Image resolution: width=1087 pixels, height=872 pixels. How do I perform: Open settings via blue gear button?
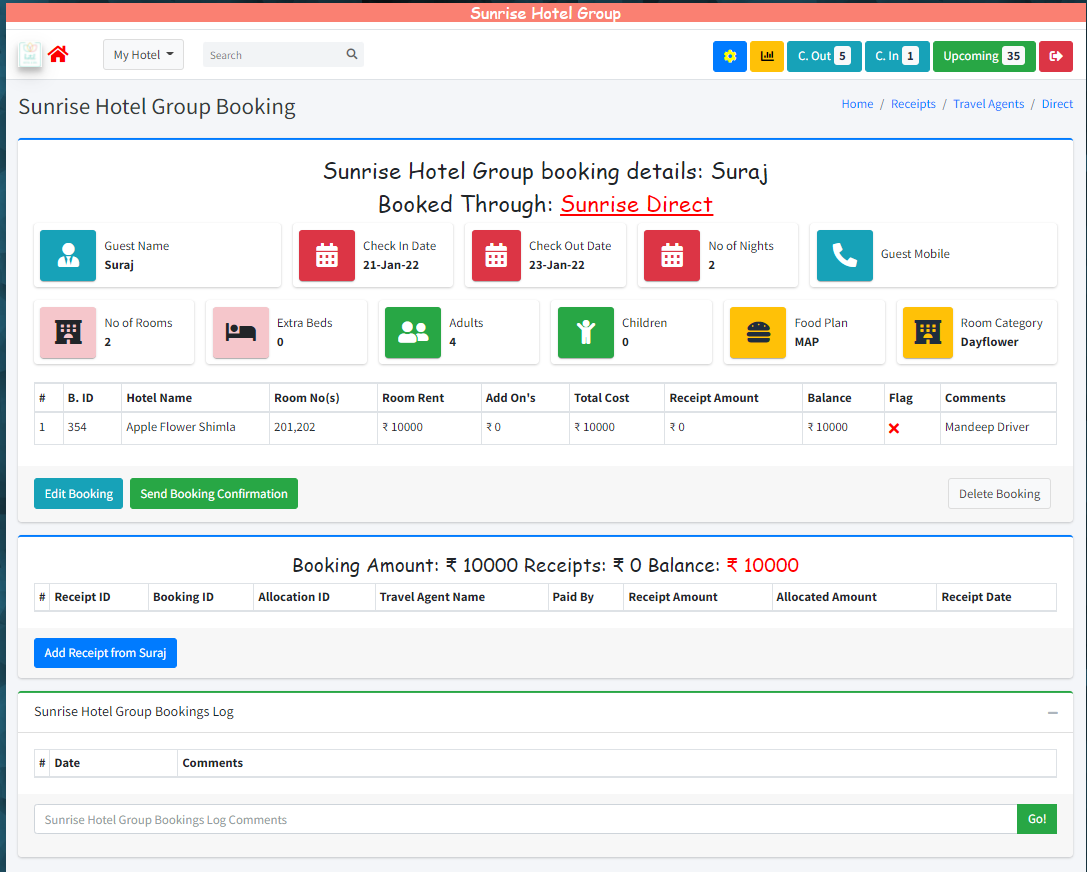730,56
